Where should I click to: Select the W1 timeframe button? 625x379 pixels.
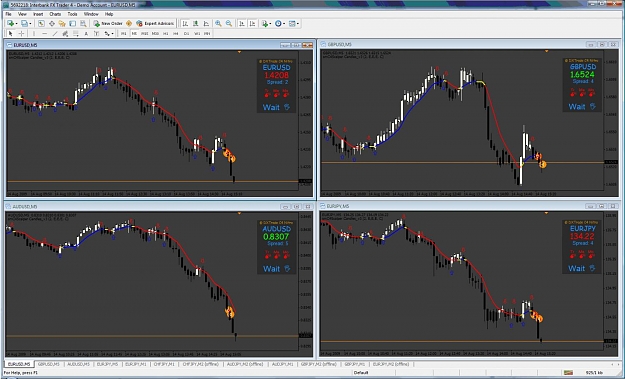[197, 33]
